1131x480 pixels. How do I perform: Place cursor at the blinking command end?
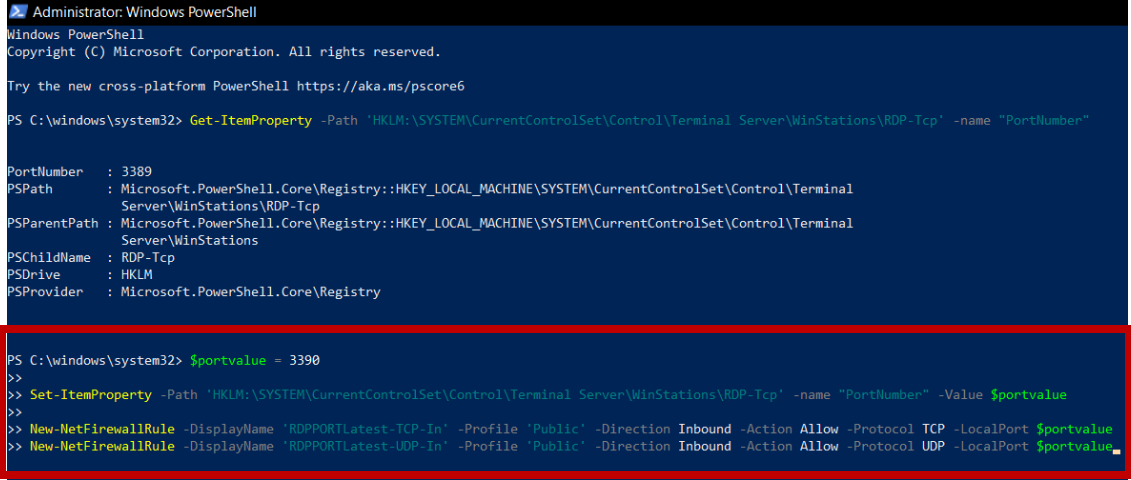pos(1115,448)
